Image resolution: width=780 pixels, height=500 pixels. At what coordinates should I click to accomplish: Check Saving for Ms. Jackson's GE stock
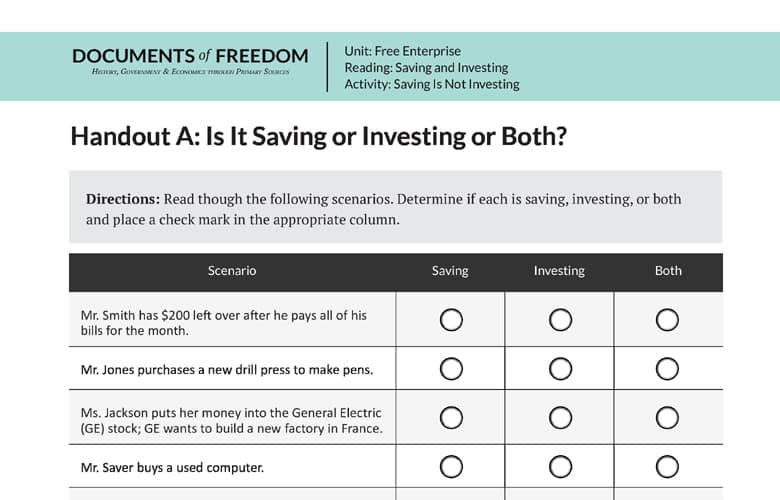[x=451, y=417]
